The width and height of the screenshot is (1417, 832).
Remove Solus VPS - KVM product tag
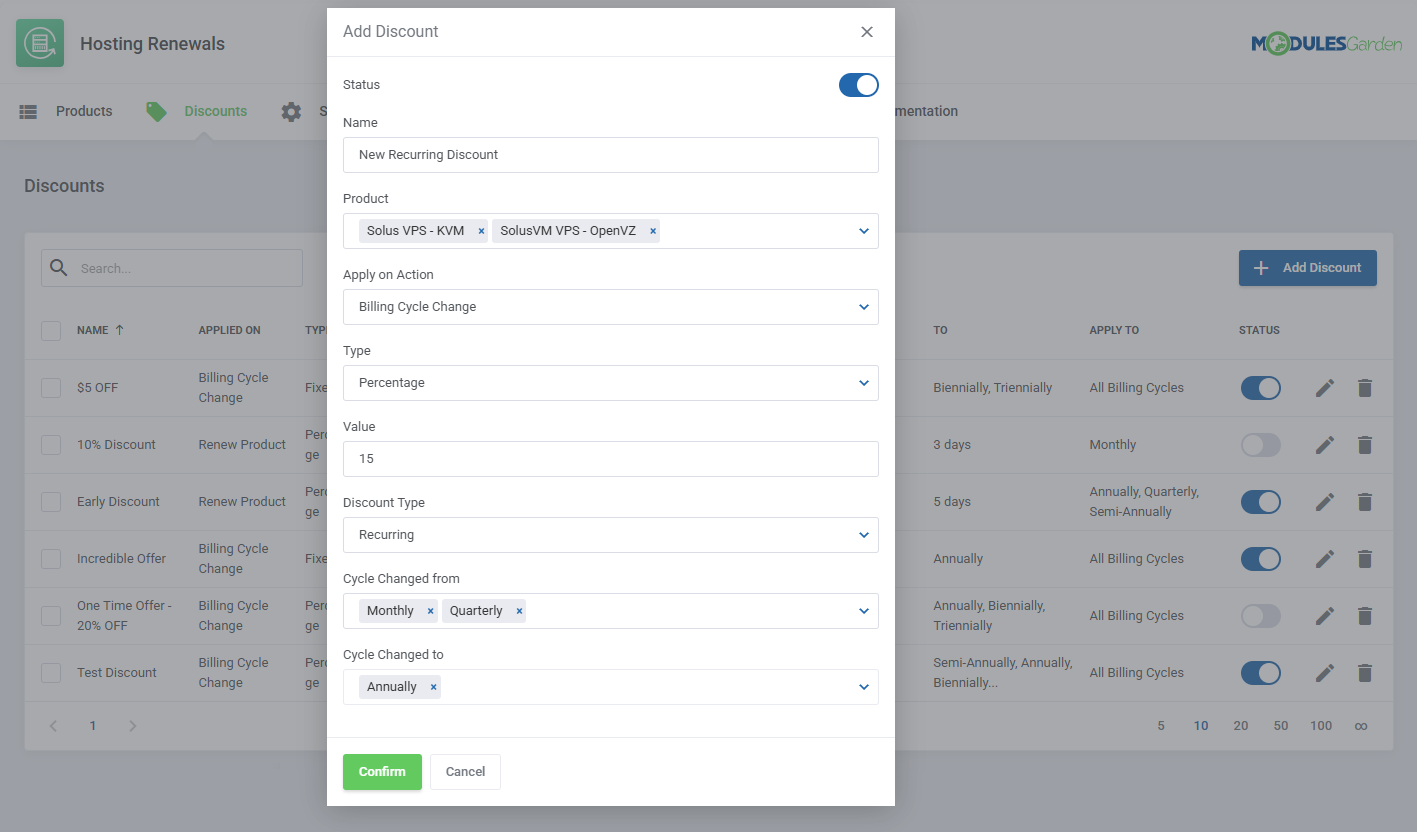[481, 231]
